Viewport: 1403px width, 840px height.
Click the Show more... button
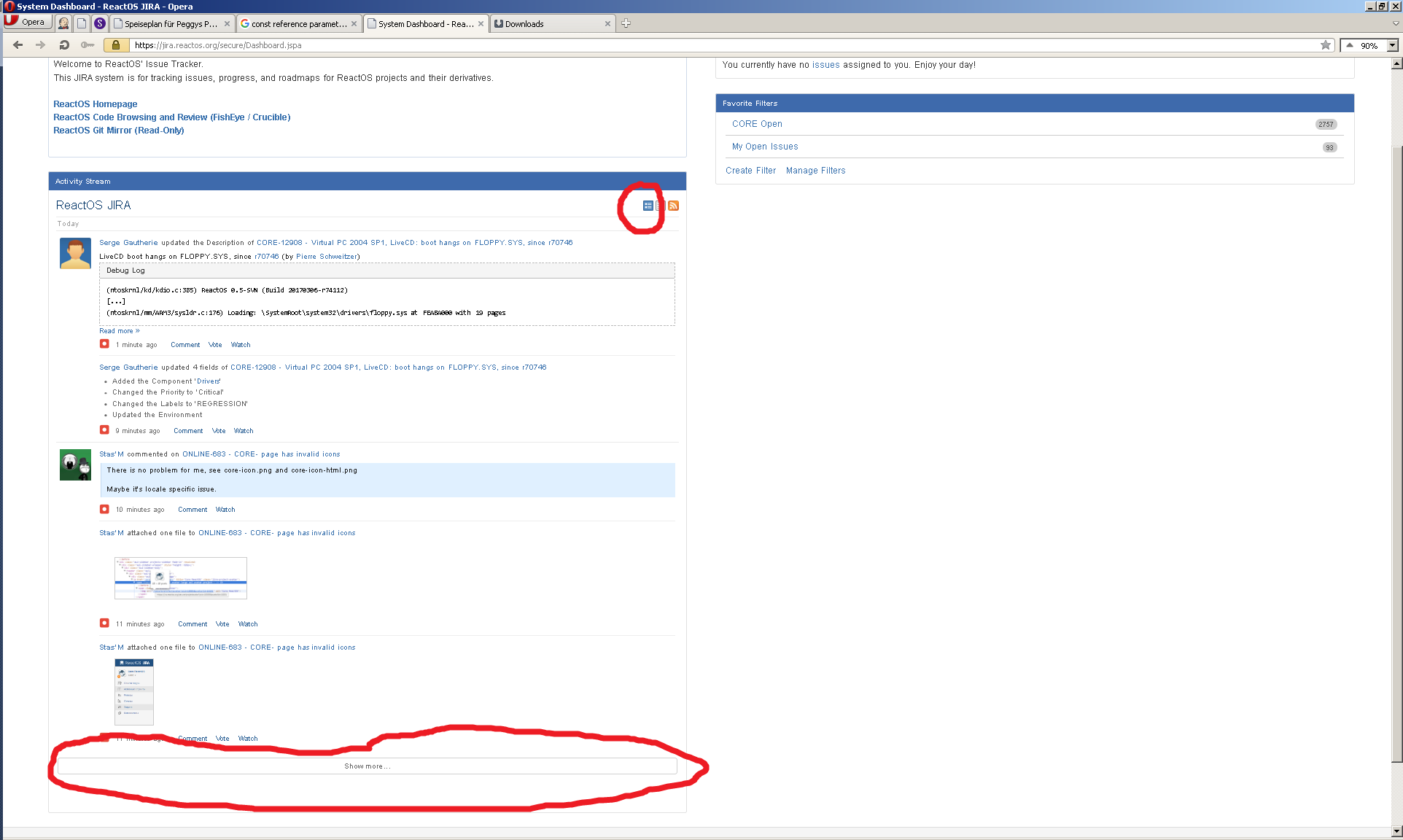click(368, 766)
